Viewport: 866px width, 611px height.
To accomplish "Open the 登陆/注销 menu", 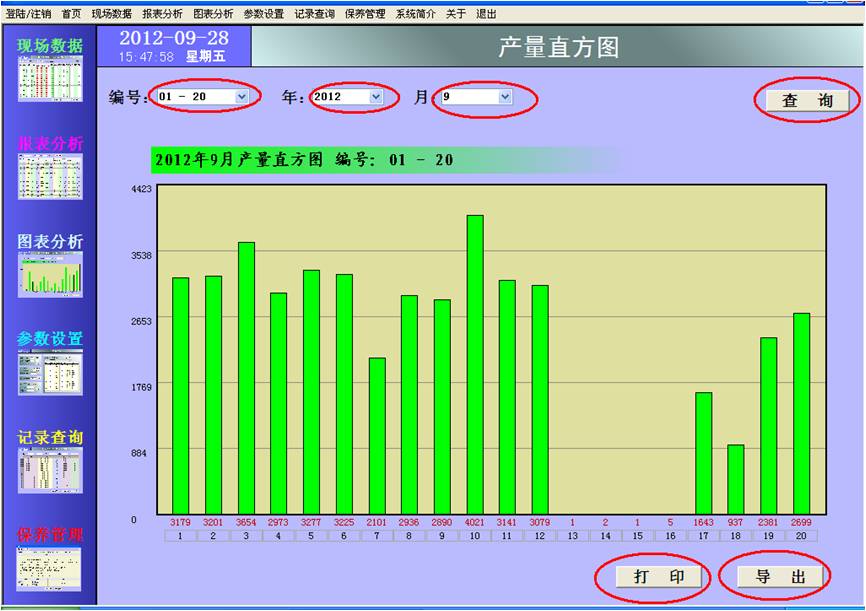I will coord(28,14).
